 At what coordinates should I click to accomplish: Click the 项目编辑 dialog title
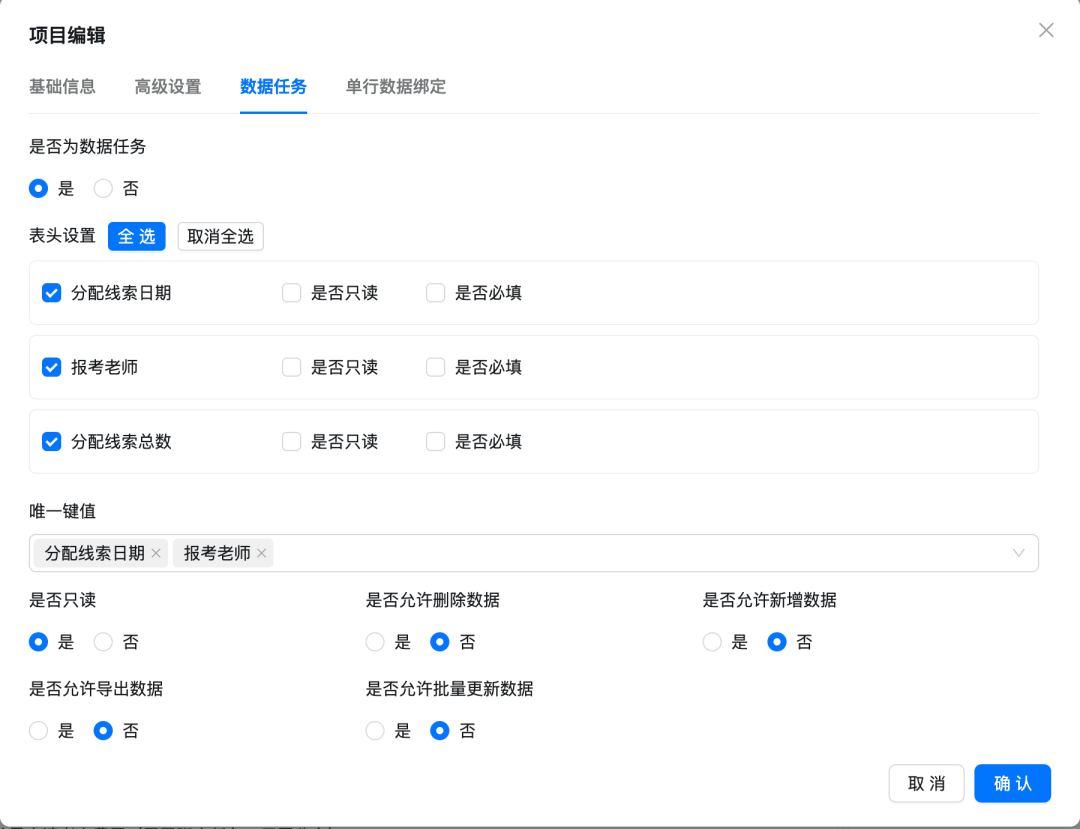pyautogui.click(x=67, y=35)
